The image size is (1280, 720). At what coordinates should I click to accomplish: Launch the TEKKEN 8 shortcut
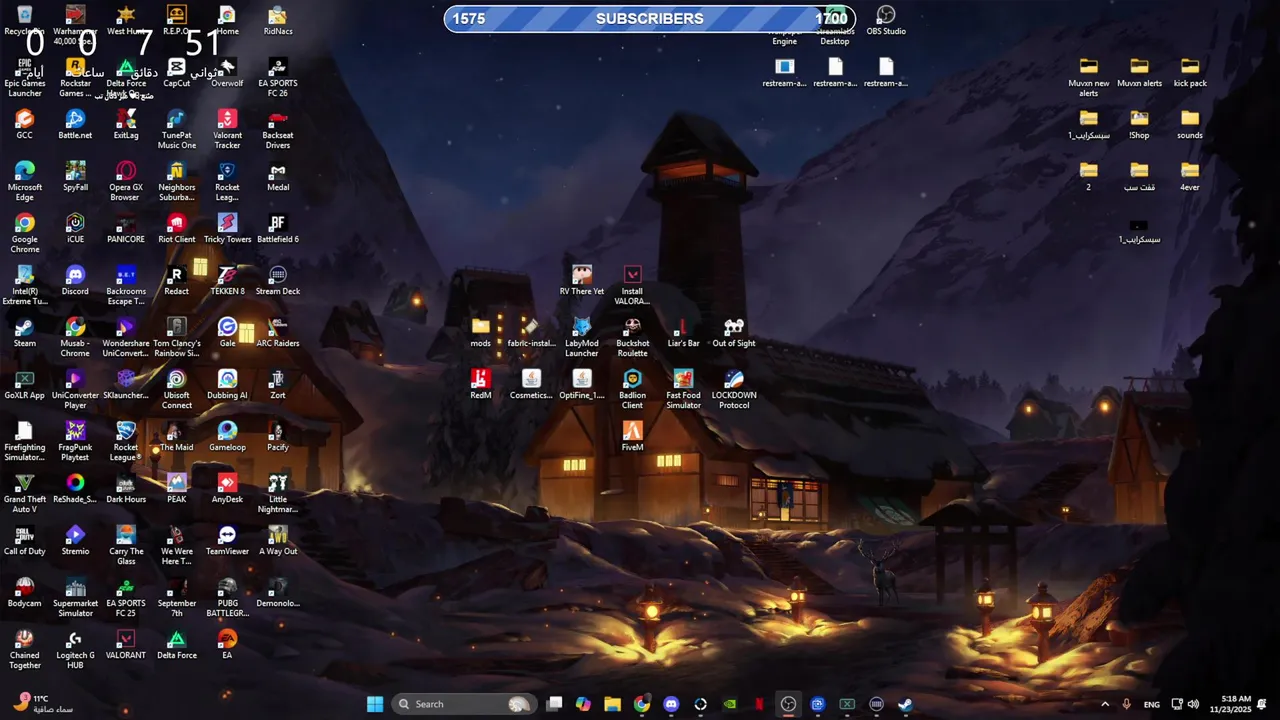[x=227, y=279]
